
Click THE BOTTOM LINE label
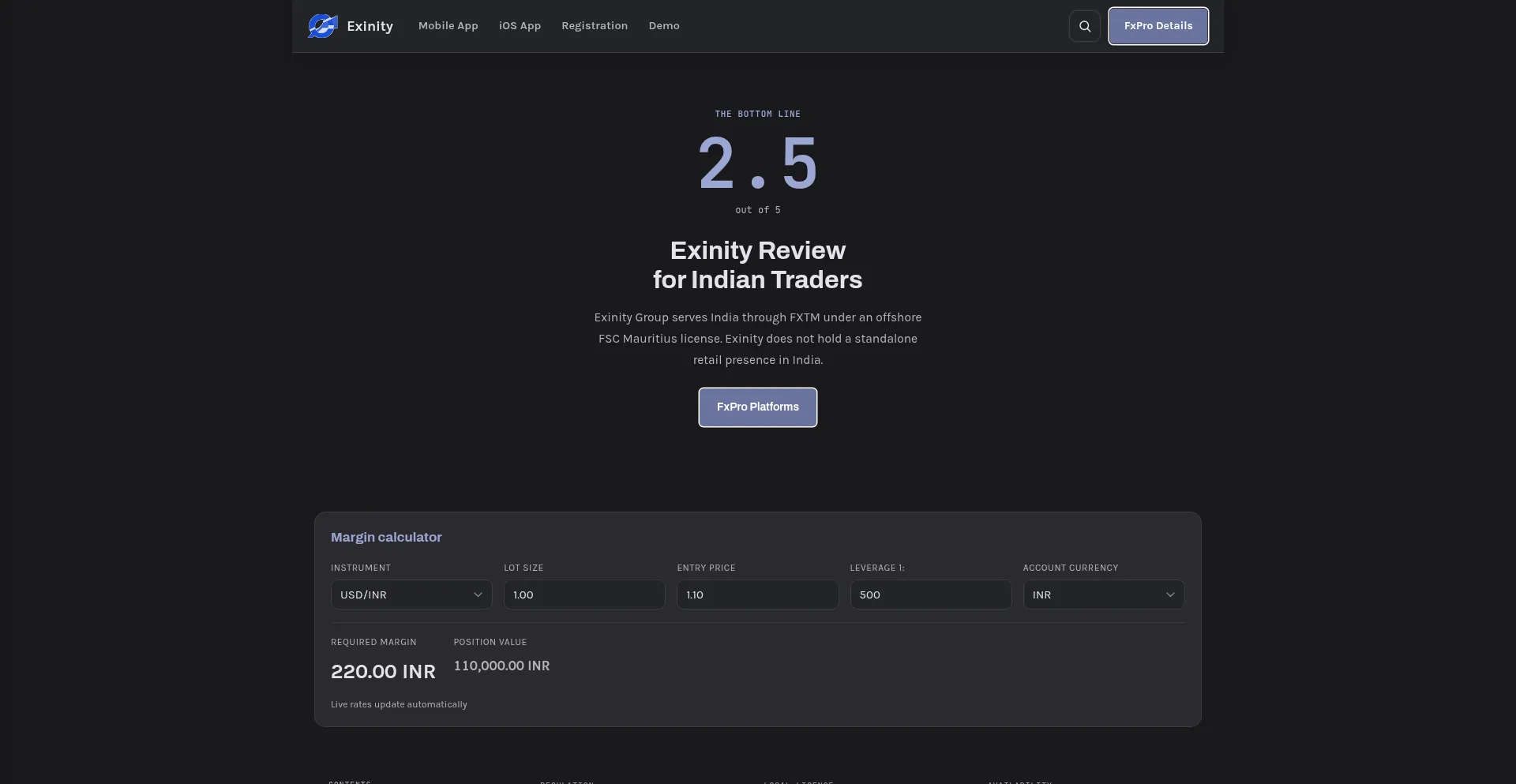[x=758, y=114]
